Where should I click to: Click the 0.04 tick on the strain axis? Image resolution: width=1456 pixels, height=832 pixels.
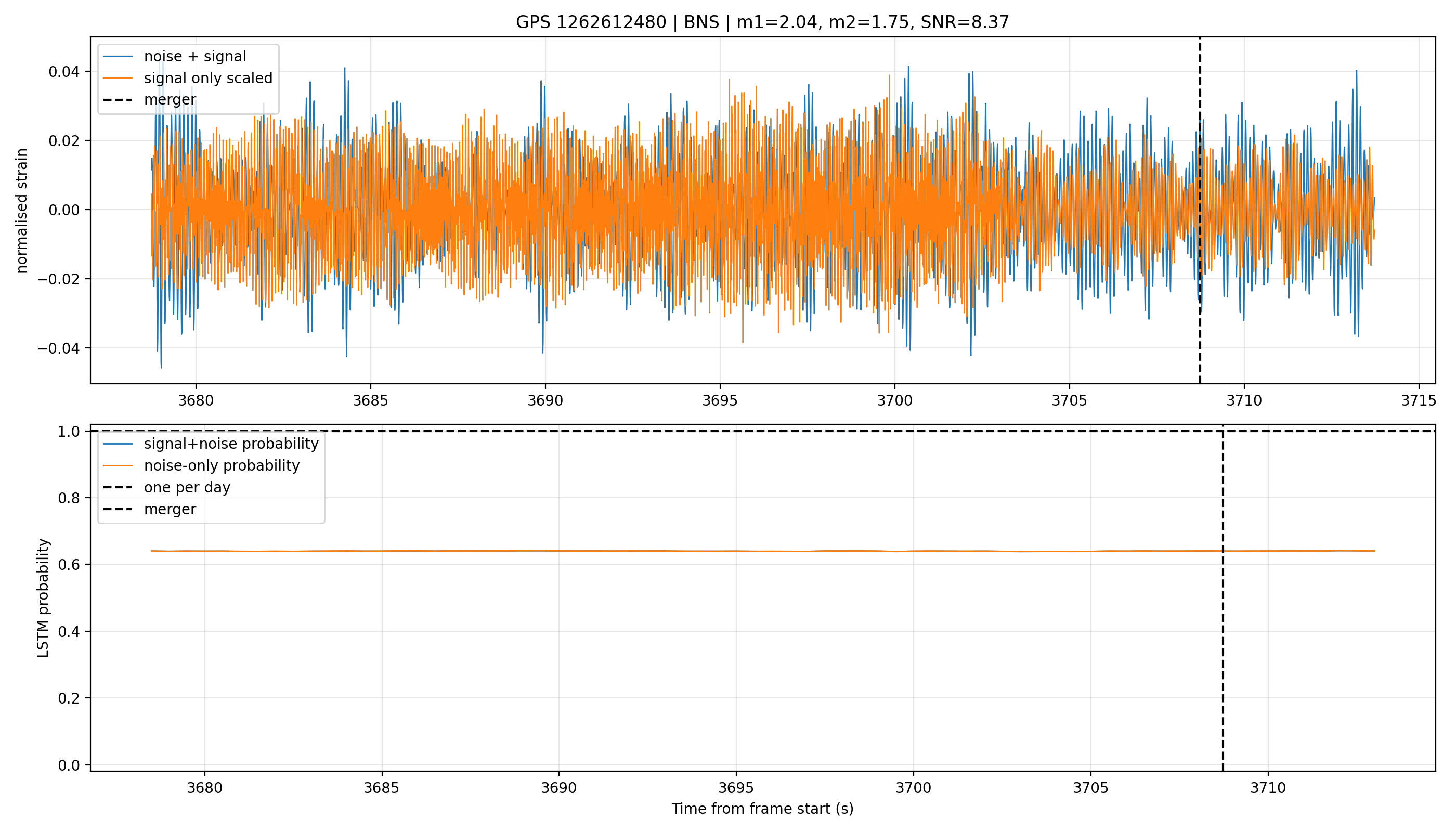tap(64, 72)
